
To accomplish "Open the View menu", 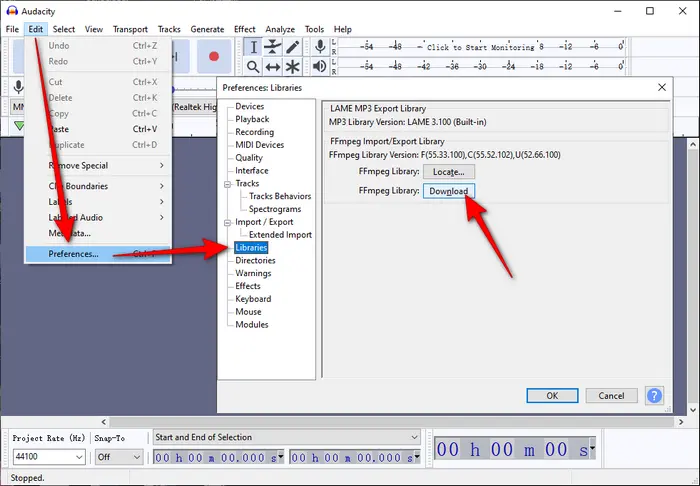I will pyautogui.click(x=94, y=29).
